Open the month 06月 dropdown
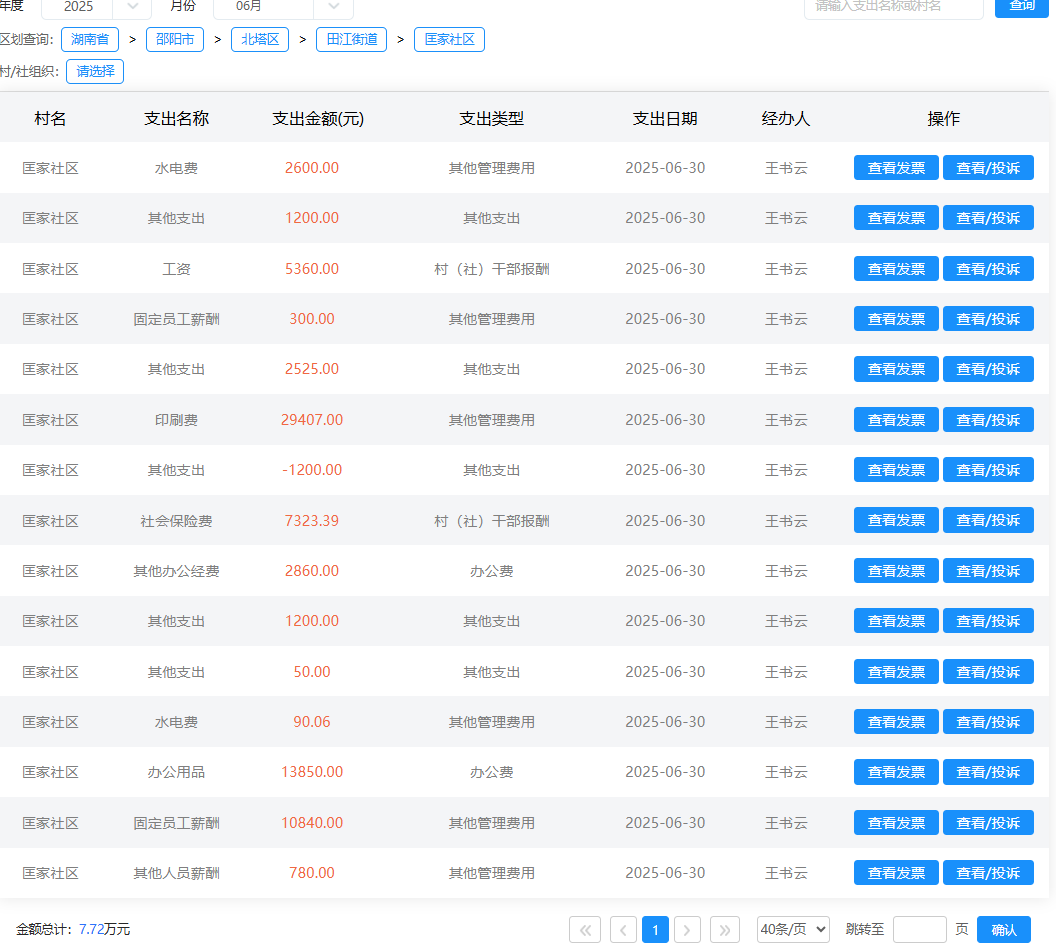 [283, 7]
